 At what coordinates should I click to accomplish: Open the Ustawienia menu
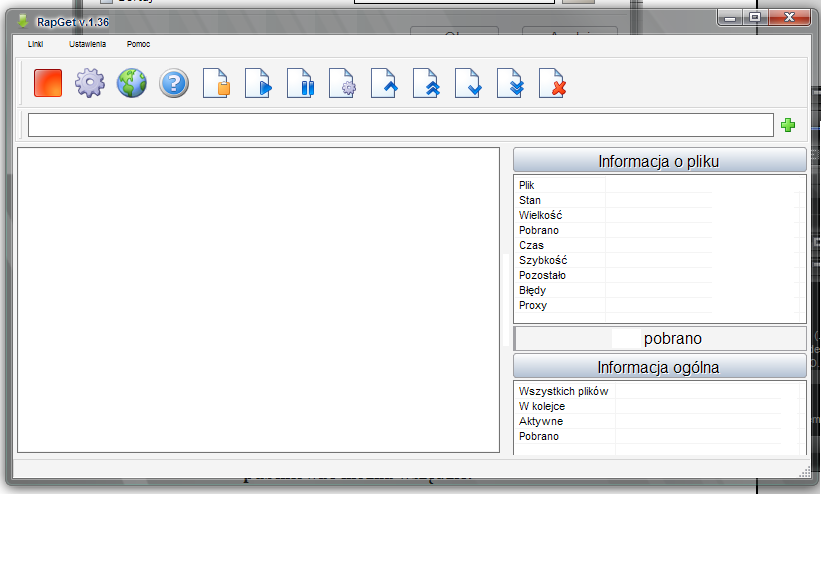tap(88, 45)
